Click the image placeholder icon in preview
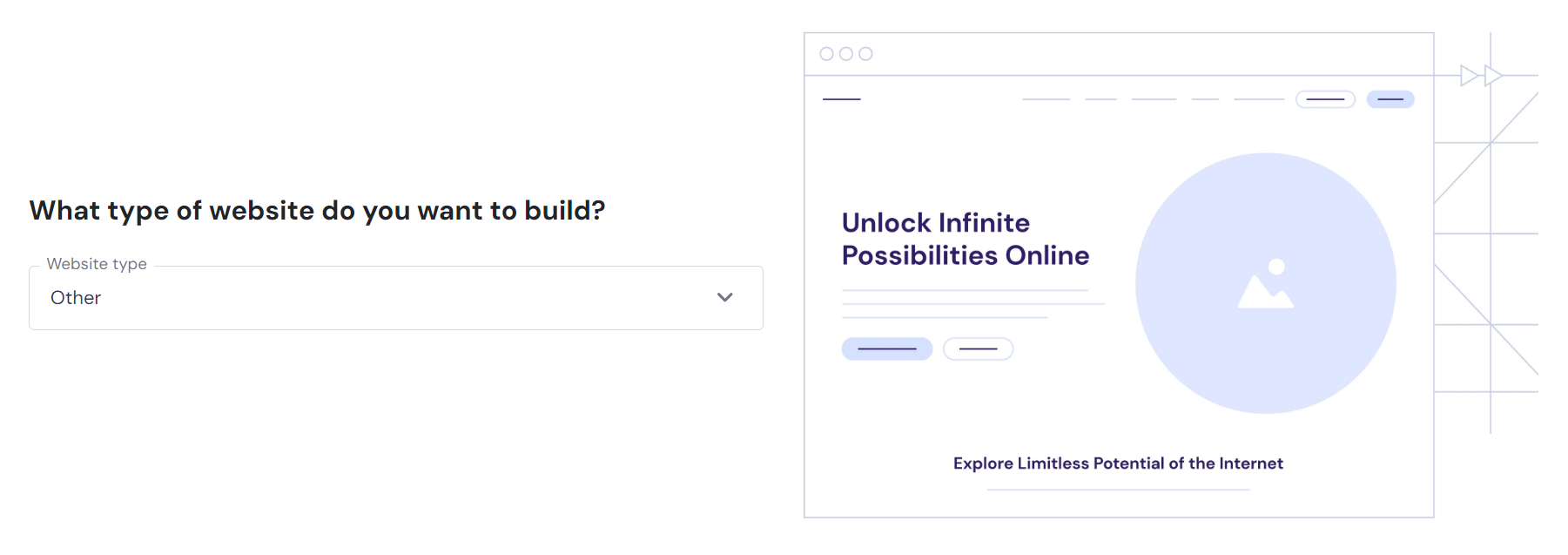 coord(1266,284)
